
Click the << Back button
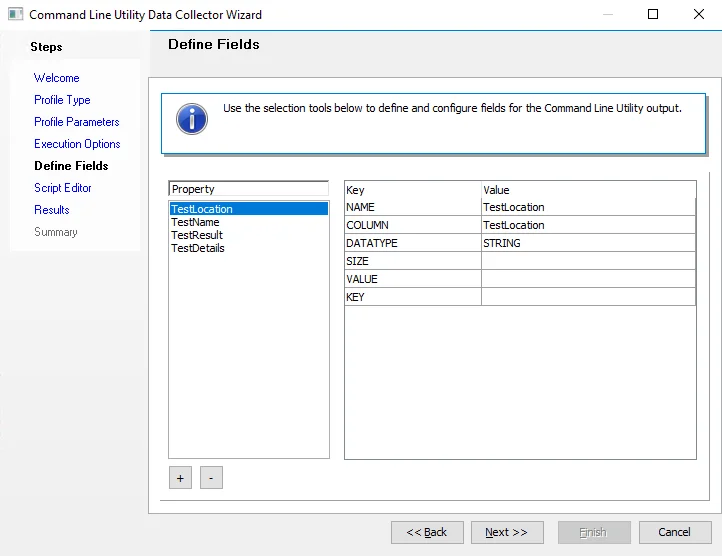pyautogui.click(x=427, y=533)
